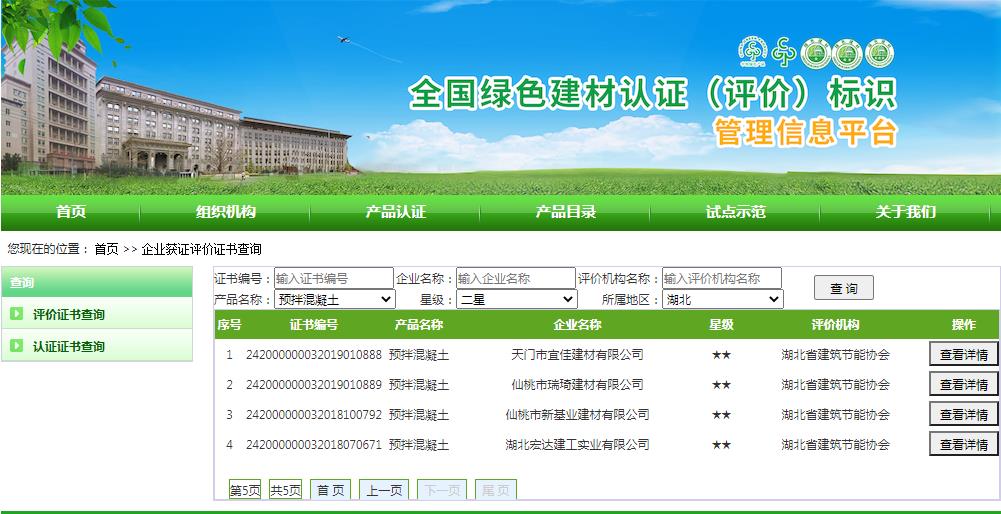
Task: Go to 首页 in the navigation bar
Action: pyautogui.click(x=70, y=211)
